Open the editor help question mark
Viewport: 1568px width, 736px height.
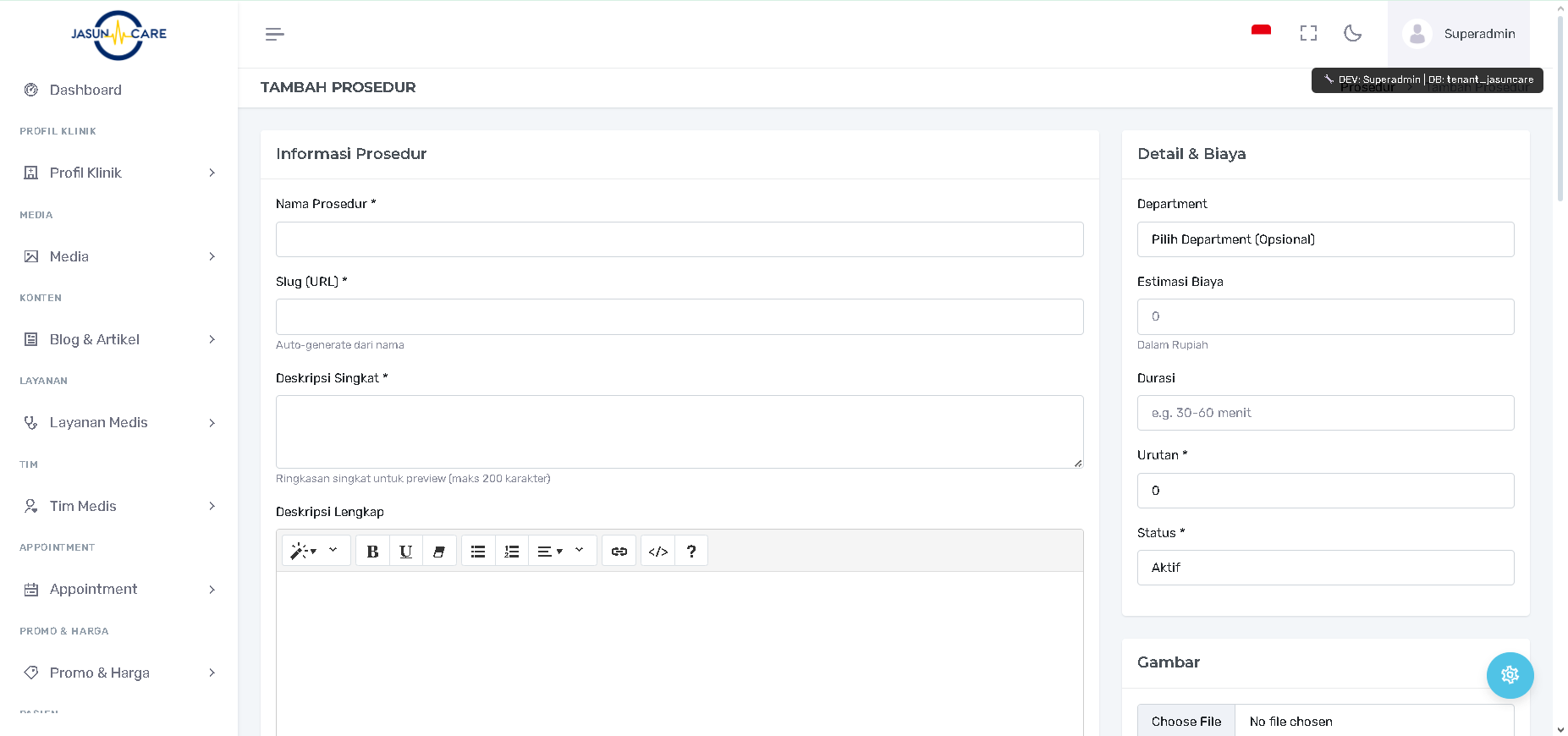tap(691, 552)
